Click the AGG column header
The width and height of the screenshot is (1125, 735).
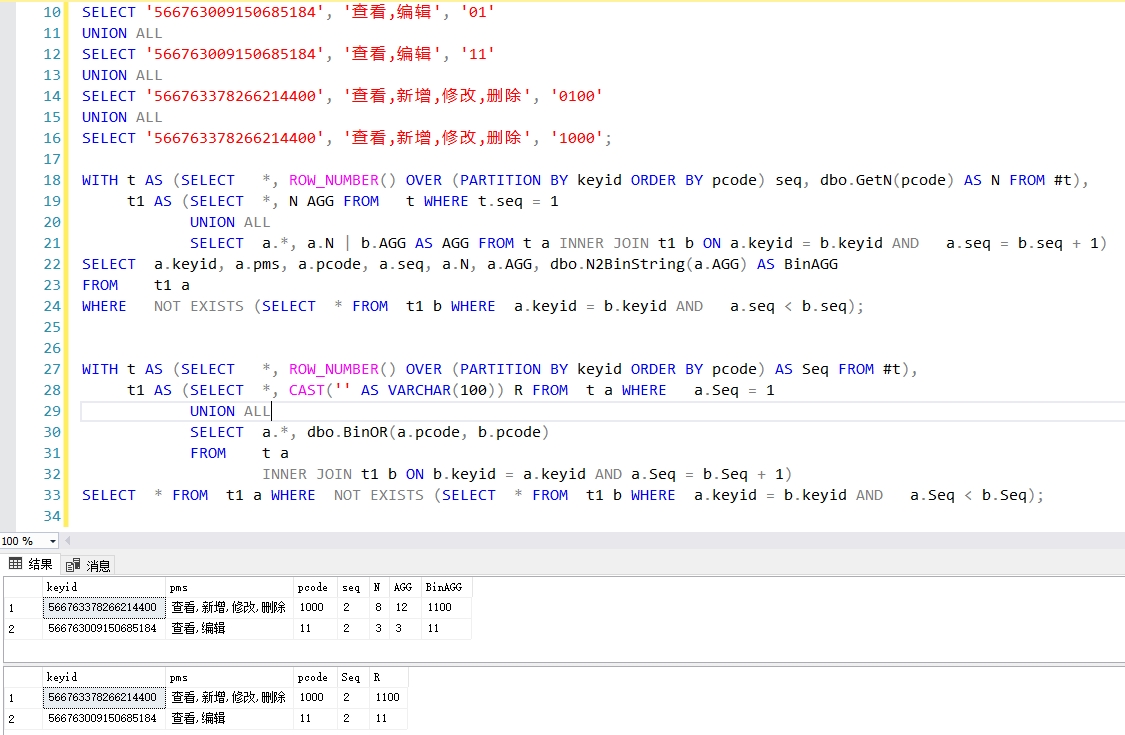pyautogui.click(x=403, y=587)
